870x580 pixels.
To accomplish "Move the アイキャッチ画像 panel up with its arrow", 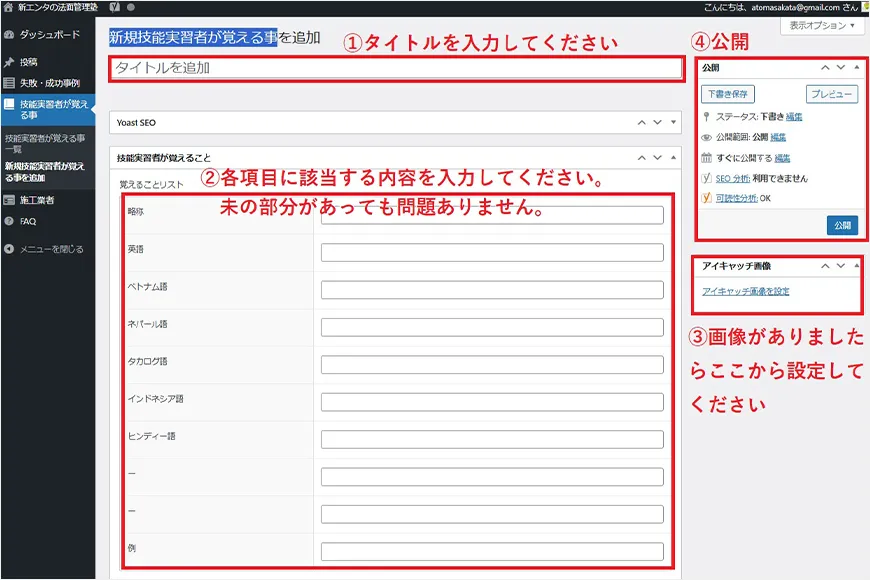I will [x=825, y=267].
